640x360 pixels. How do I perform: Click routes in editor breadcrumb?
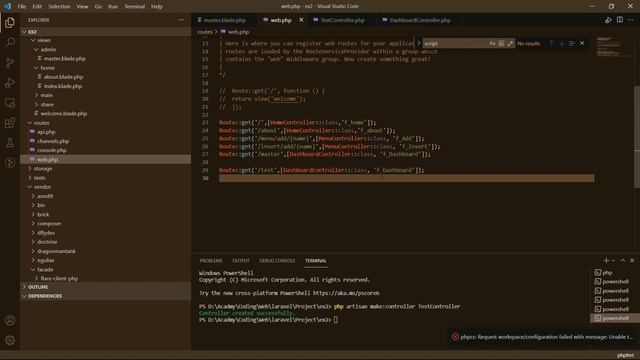tap(204, 32)
